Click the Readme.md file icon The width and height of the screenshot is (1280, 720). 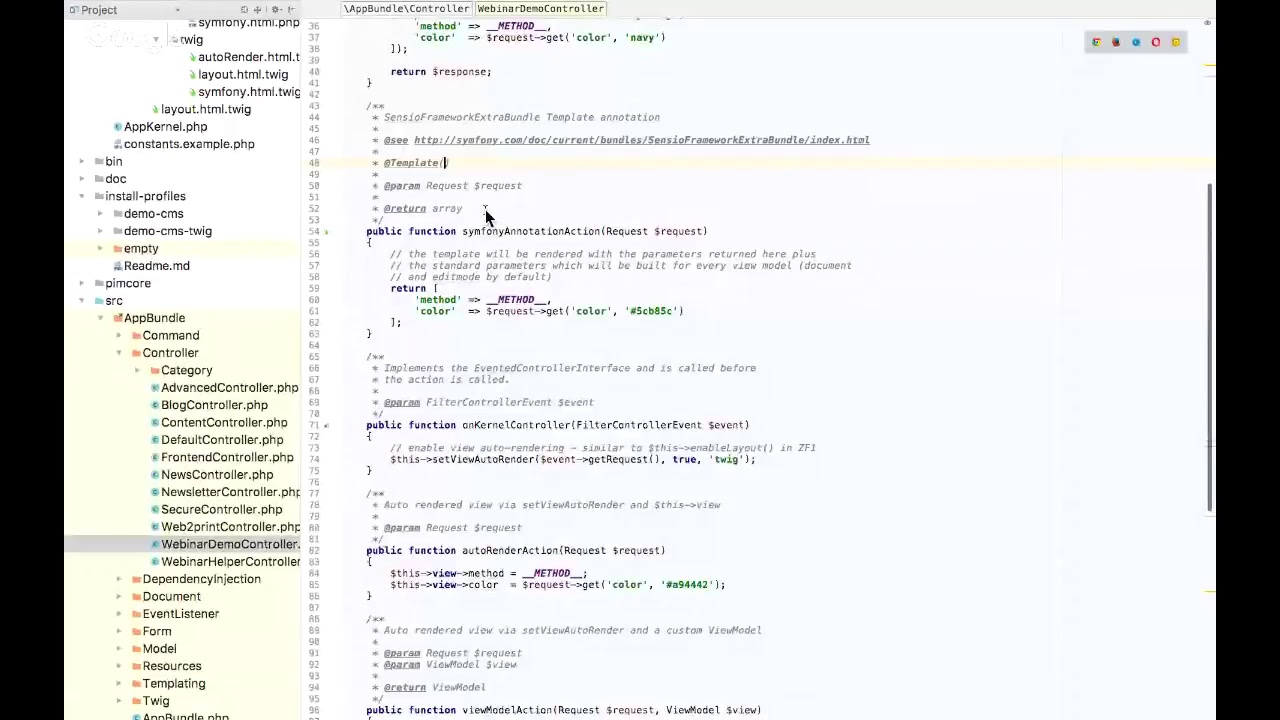(x=118, y=266)
